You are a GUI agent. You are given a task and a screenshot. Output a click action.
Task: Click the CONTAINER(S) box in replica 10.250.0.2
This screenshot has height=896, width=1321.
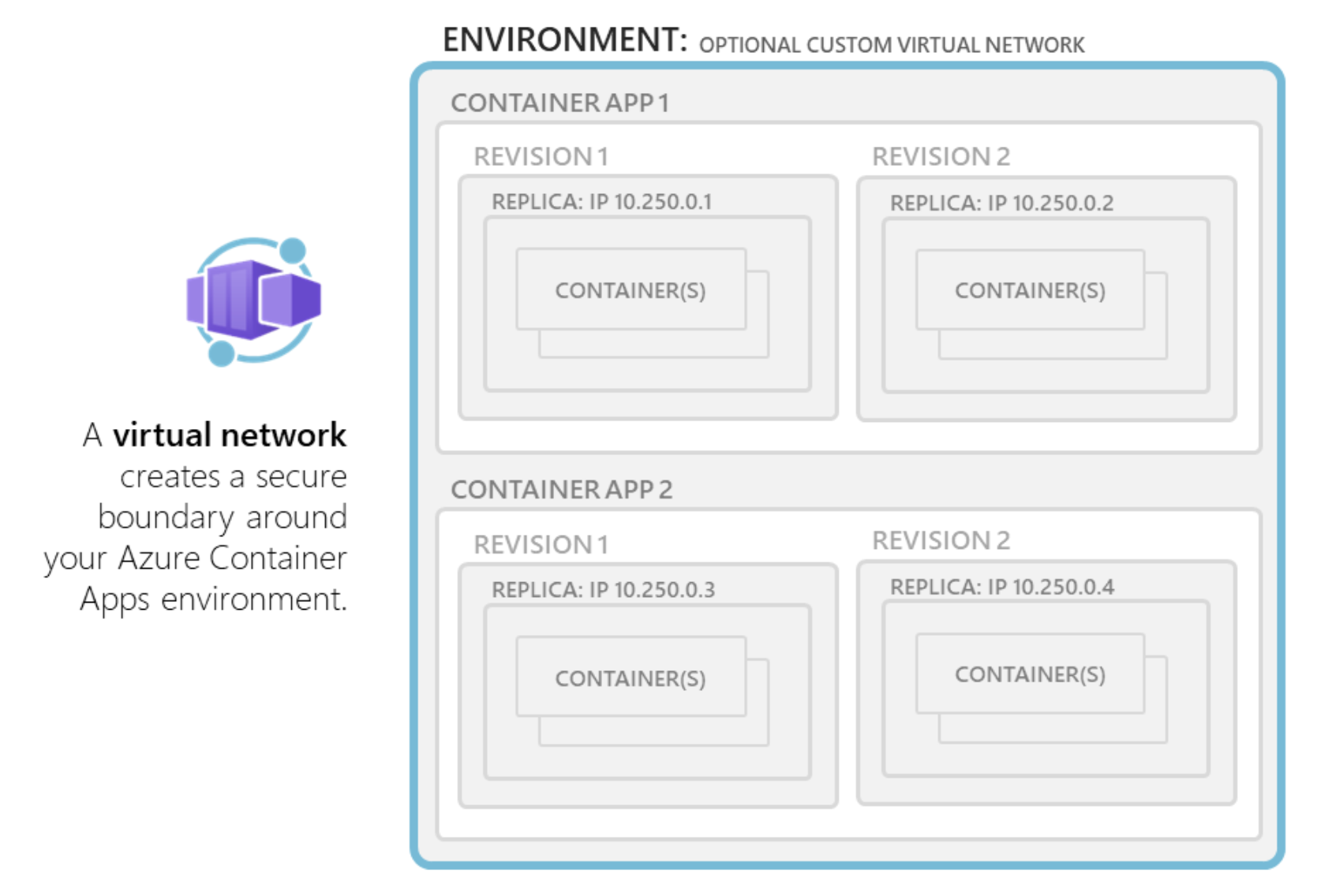(x=1030, y=290)
